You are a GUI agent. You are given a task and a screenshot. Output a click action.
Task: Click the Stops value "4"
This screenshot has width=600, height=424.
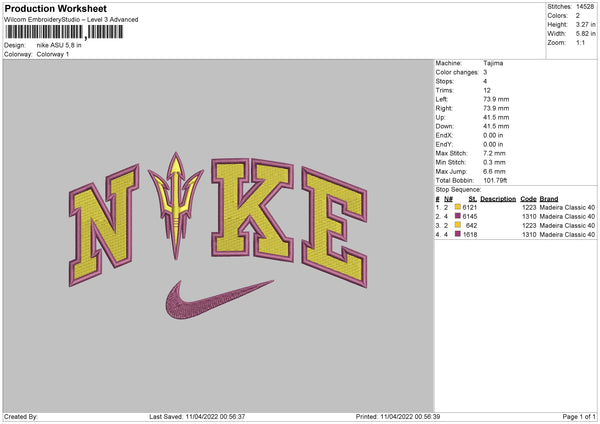(485, 81)
